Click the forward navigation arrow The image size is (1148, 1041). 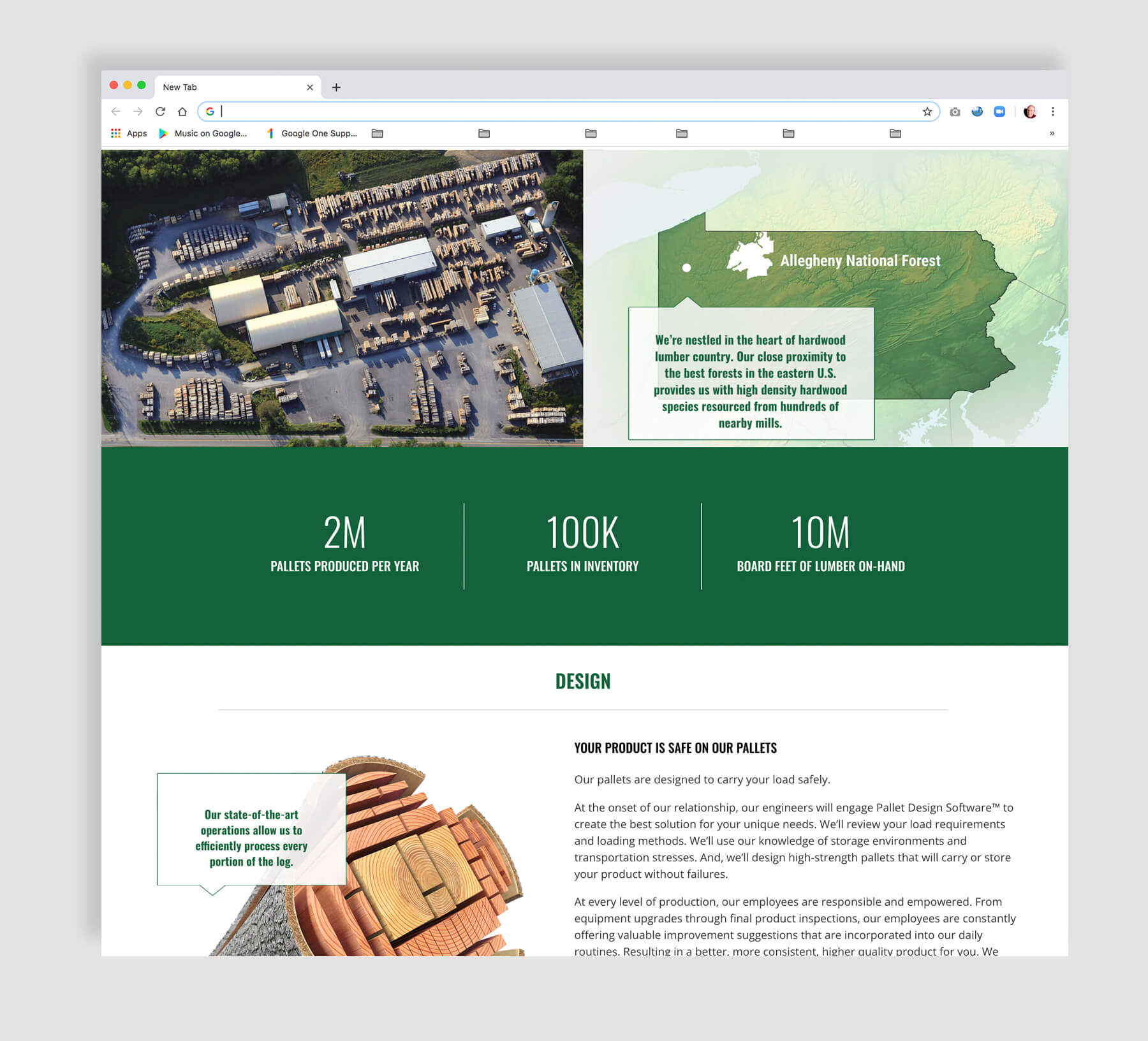point(138,112)
